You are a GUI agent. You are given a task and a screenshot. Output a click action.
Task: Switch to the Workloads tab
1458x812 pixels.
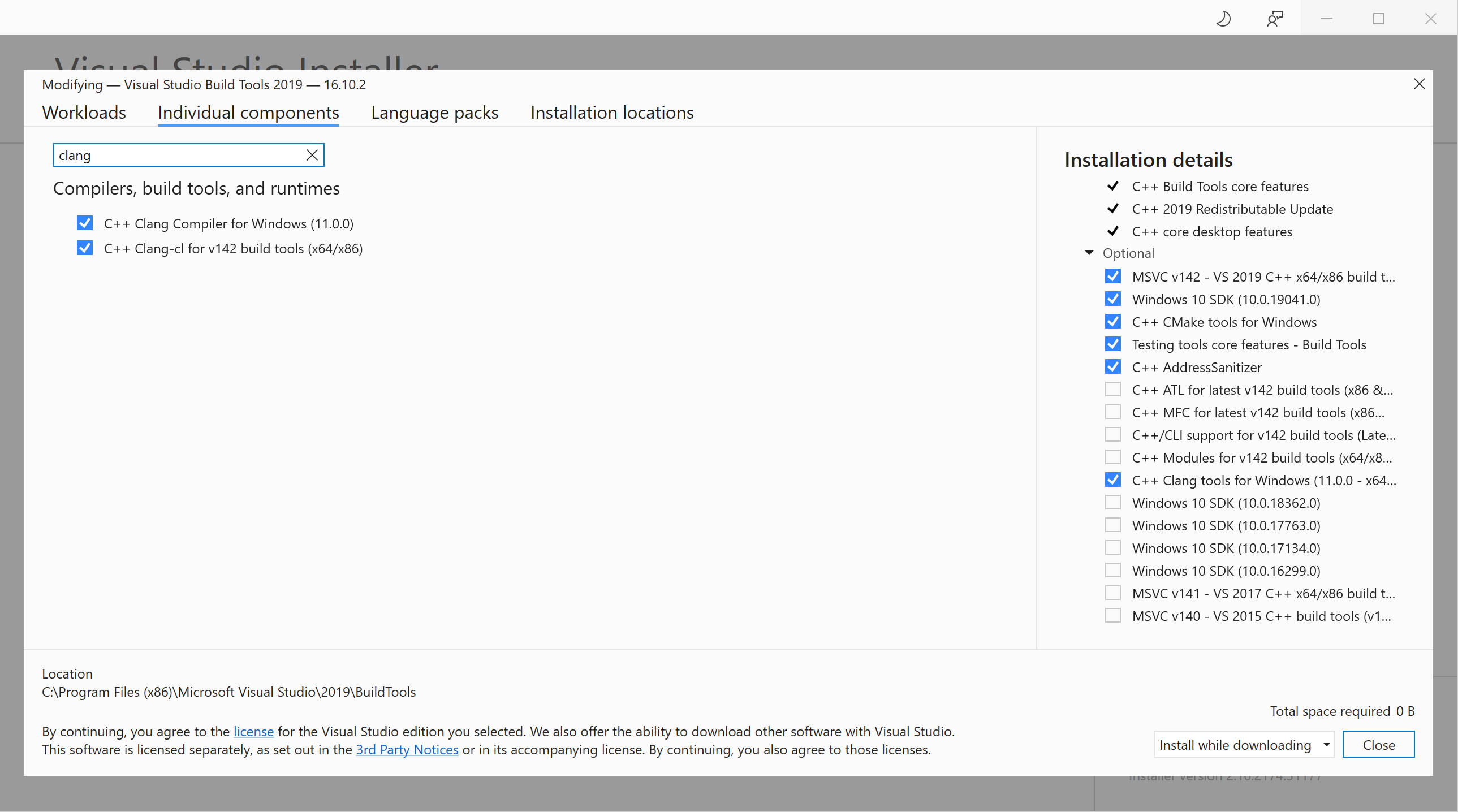tap(84, 113)
